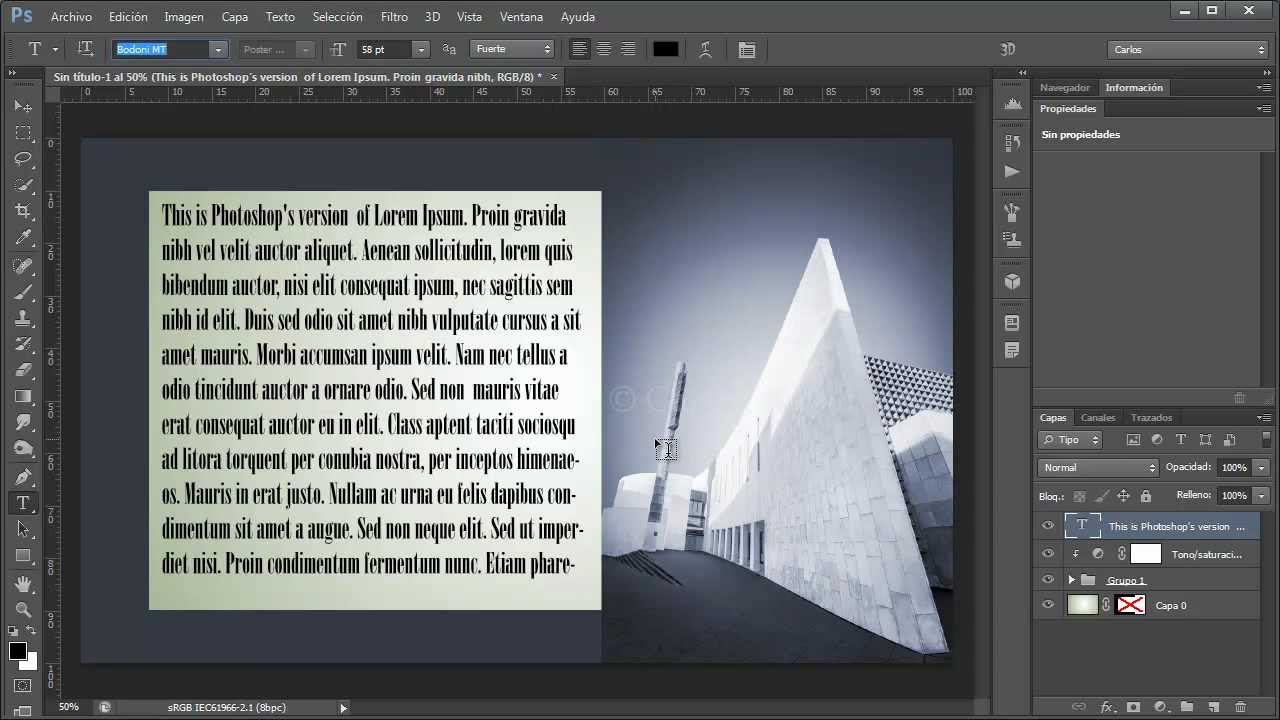
Task: Select the Clone Stamp tool
Action: 23,318
